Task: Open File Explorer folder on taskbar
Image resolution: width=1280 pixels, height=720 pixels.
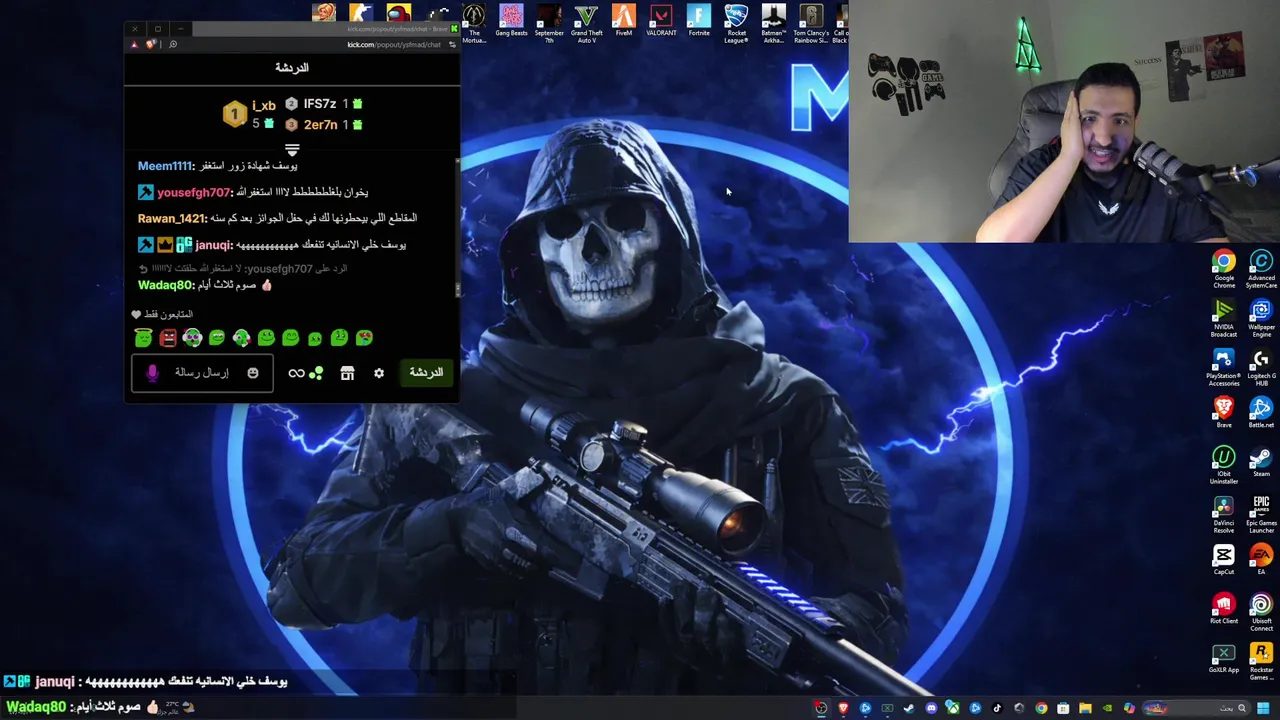Action: click(x=1085, y=708)
